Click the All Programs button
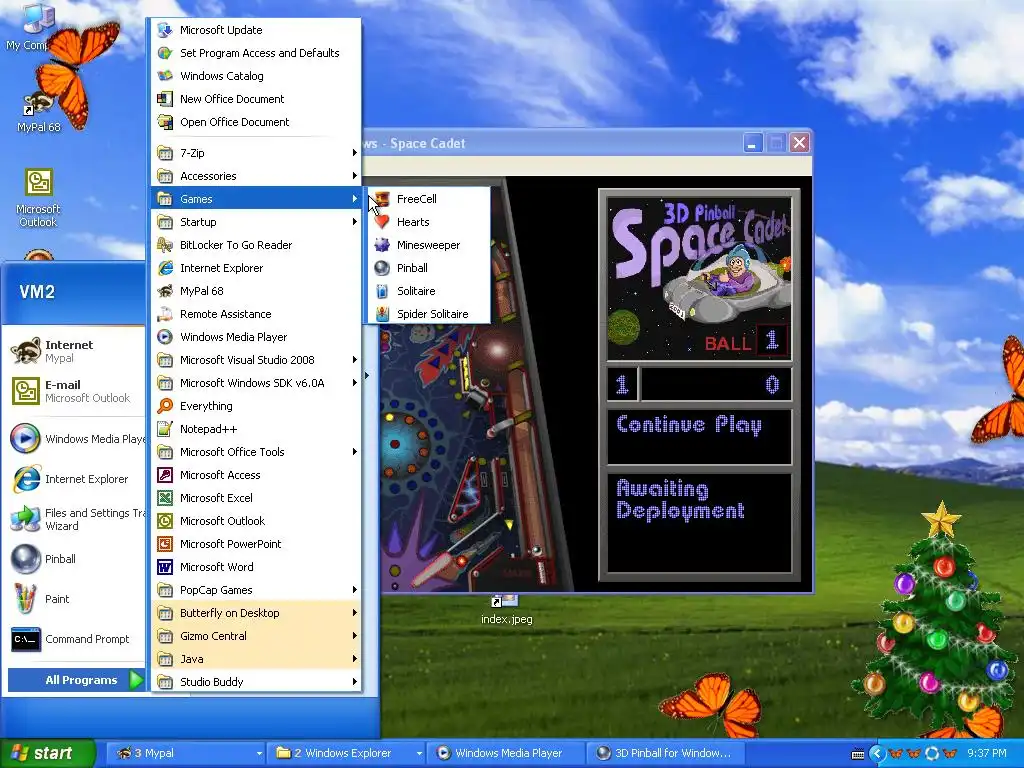Screen dimensions: 1024x768 76,680
